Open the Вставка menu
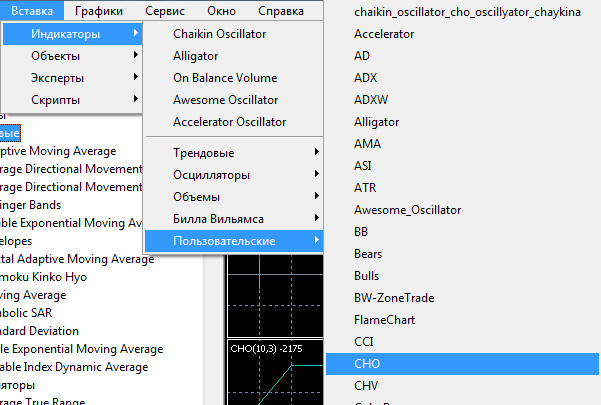The height and width of the screenshot is (405, 601). (x=32, y=10)
